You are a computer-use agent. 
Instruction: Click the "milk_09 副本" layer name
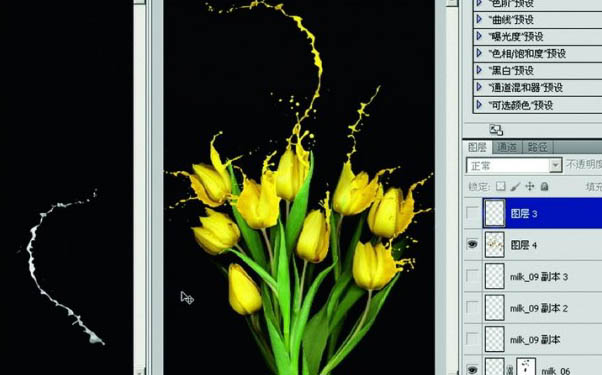[535, 340]
